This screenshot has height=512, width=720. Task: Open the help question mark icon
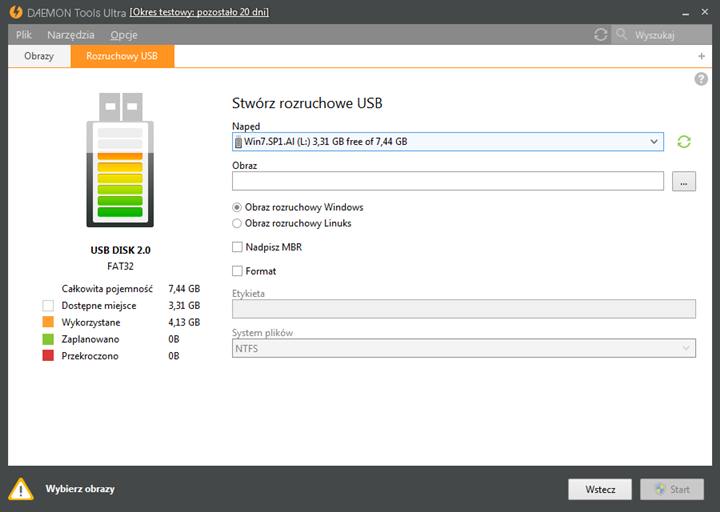pyautogui.click(x=701, y=79)
